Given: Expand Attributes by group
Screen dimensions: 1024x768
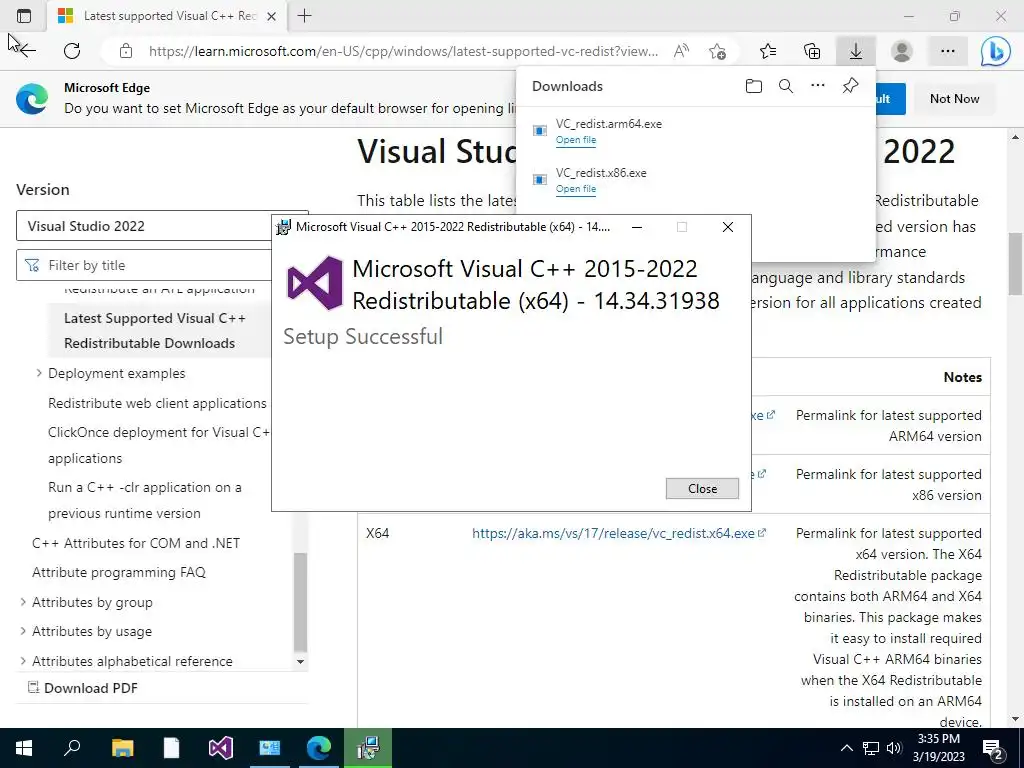Looking at the screenshot, I should 24,601.
